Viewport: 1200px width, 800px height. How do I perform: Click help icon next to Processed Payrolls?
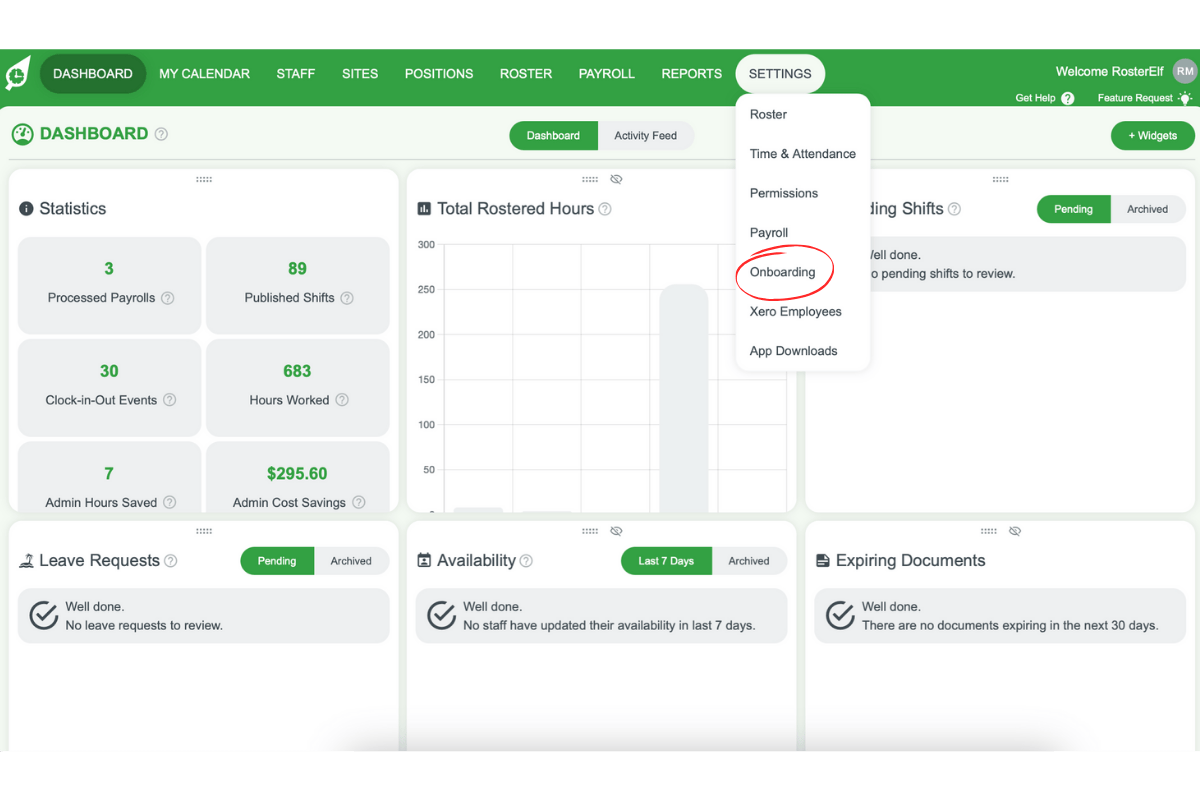[168, 298]
